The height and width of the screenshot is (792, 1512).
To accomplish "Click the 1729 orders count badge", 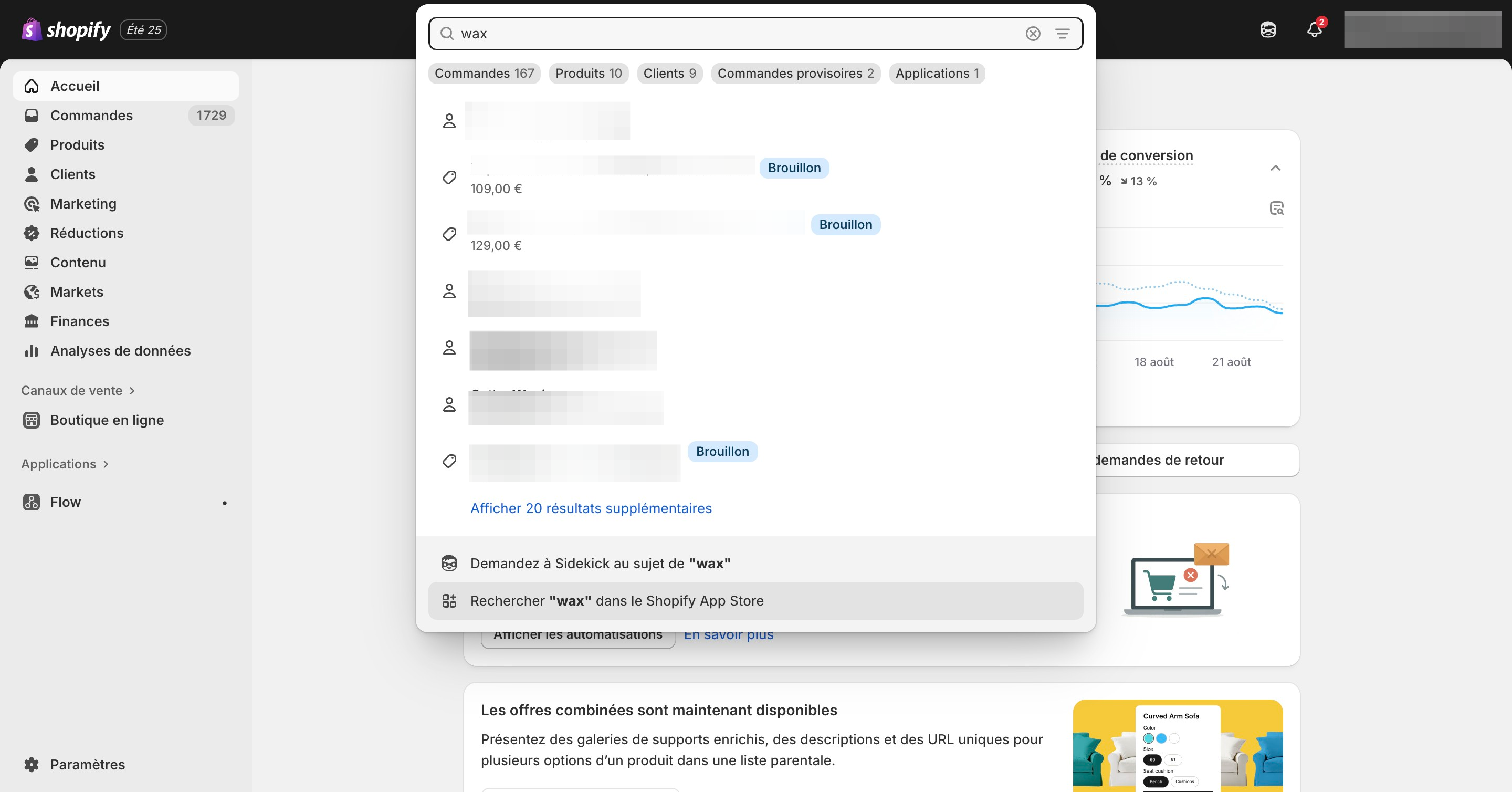I will point(211,116).
